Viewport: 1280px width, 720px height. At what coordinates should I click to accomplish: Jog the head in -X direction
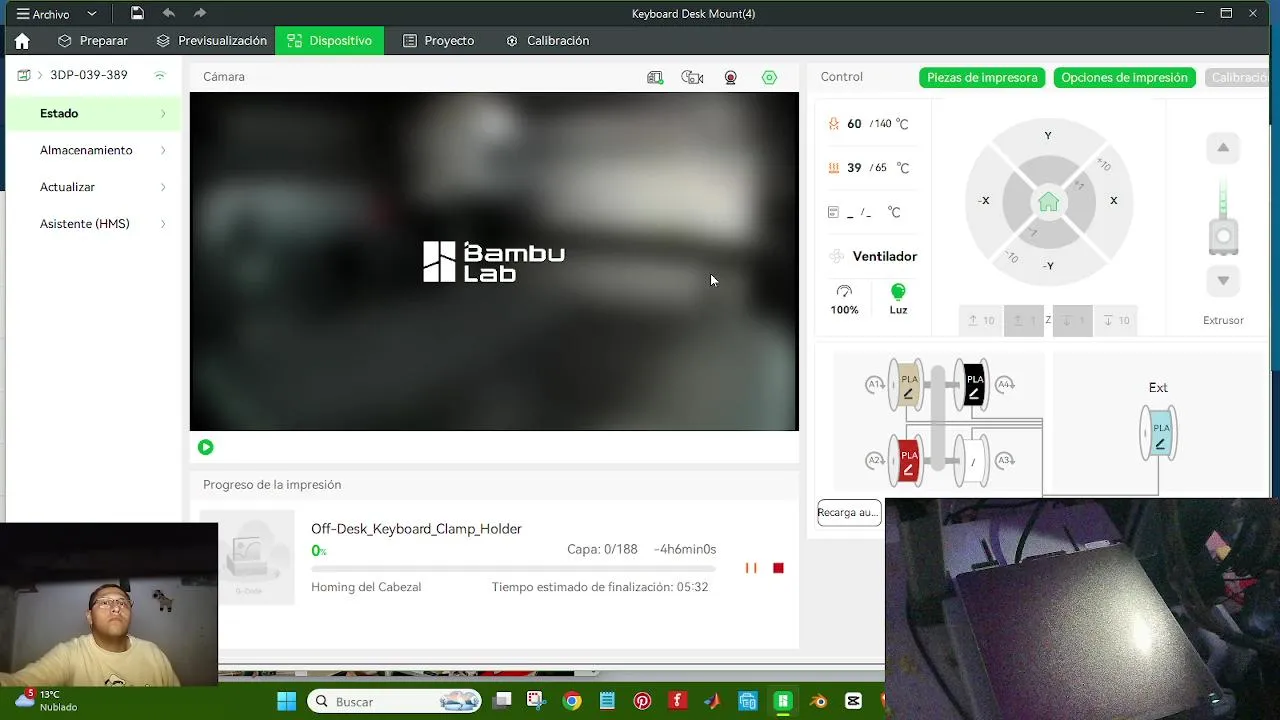point(984,201)
